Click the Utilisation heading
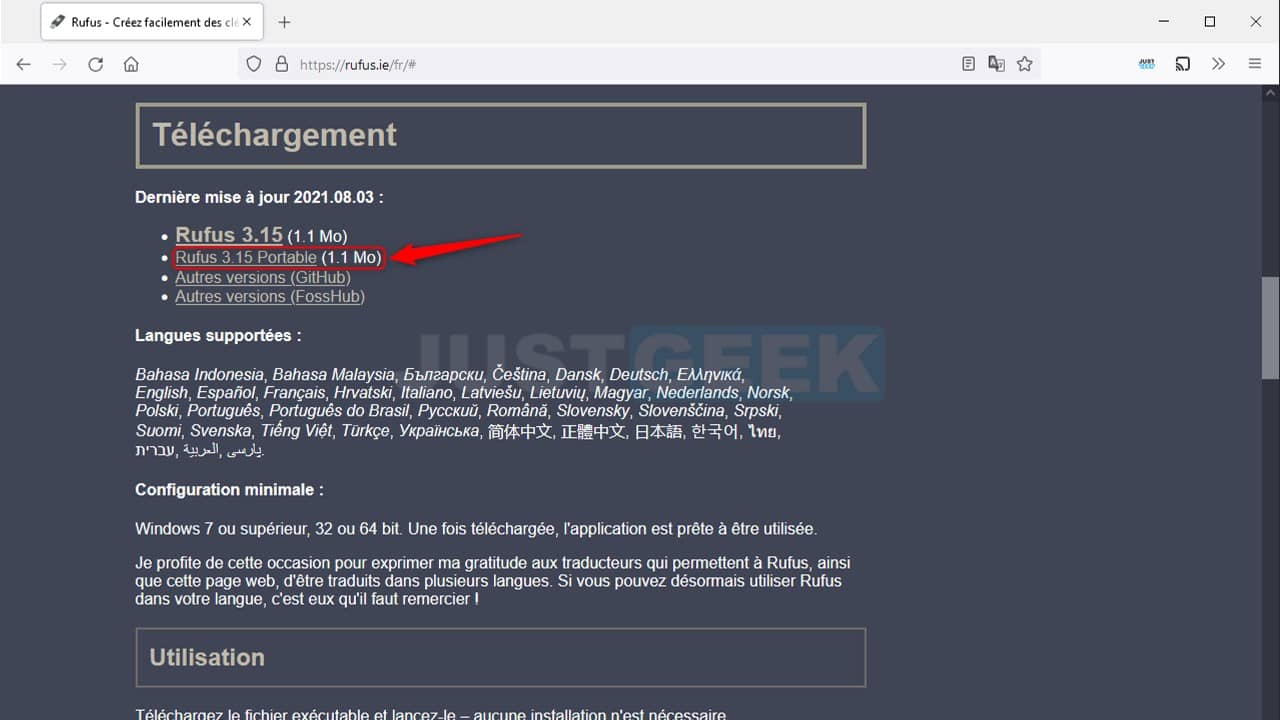Viewport: 1280px width, 720px height. click(207, 657)
